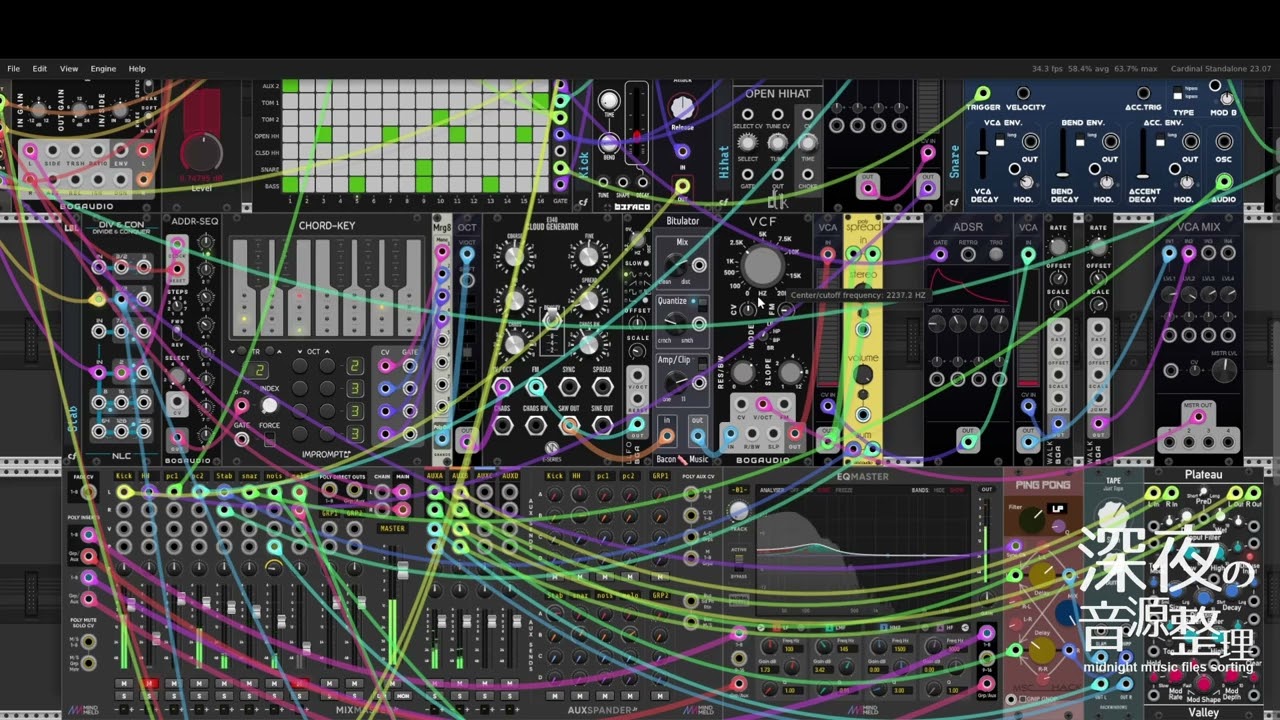Viewport: 1280px width, 720px height.
Task: Click Chord-Key INDEX knob
Action: 269,406
